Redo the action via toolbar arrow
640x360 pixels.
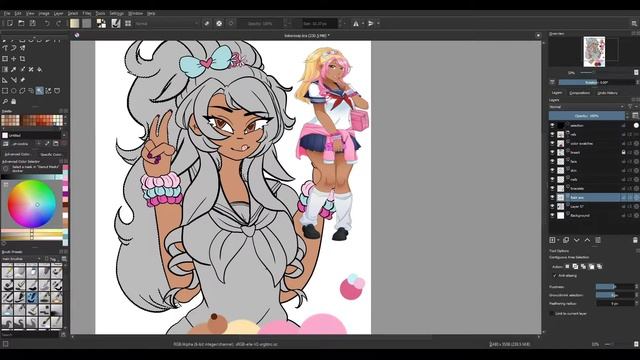pyautogui.click(x=59, y=24)
